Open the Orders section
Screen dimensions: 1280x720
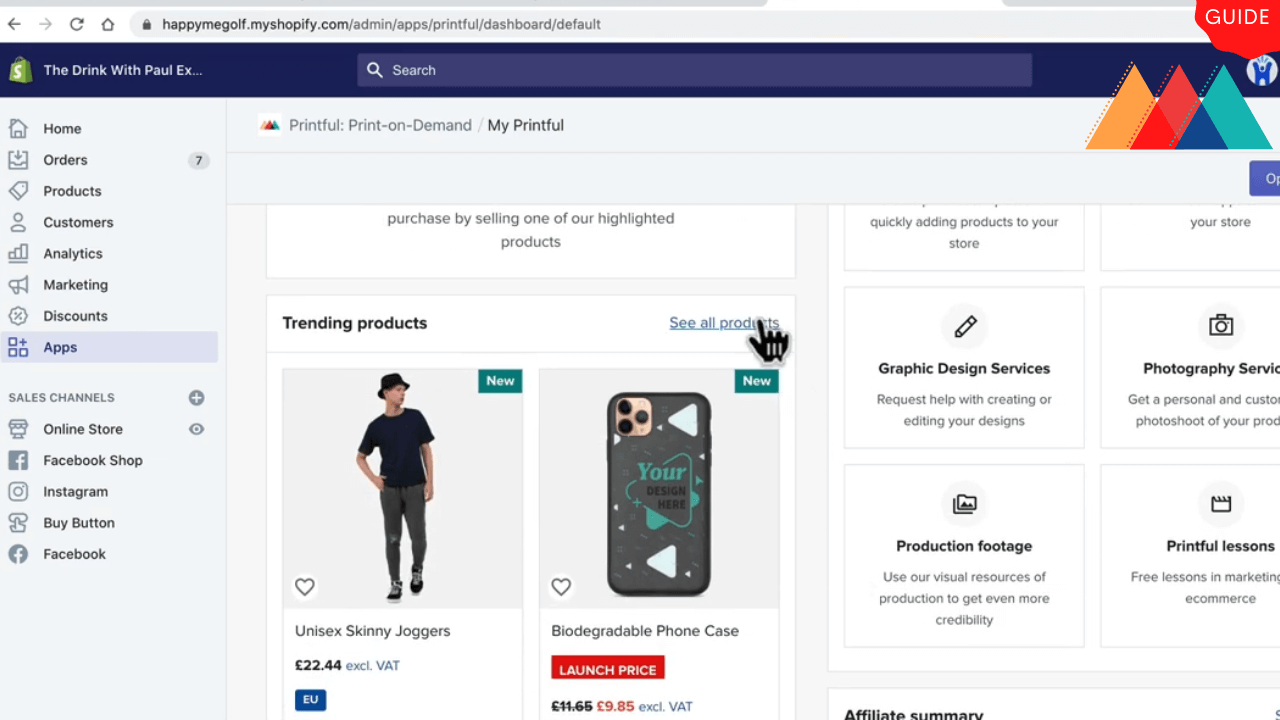(65, 160)
